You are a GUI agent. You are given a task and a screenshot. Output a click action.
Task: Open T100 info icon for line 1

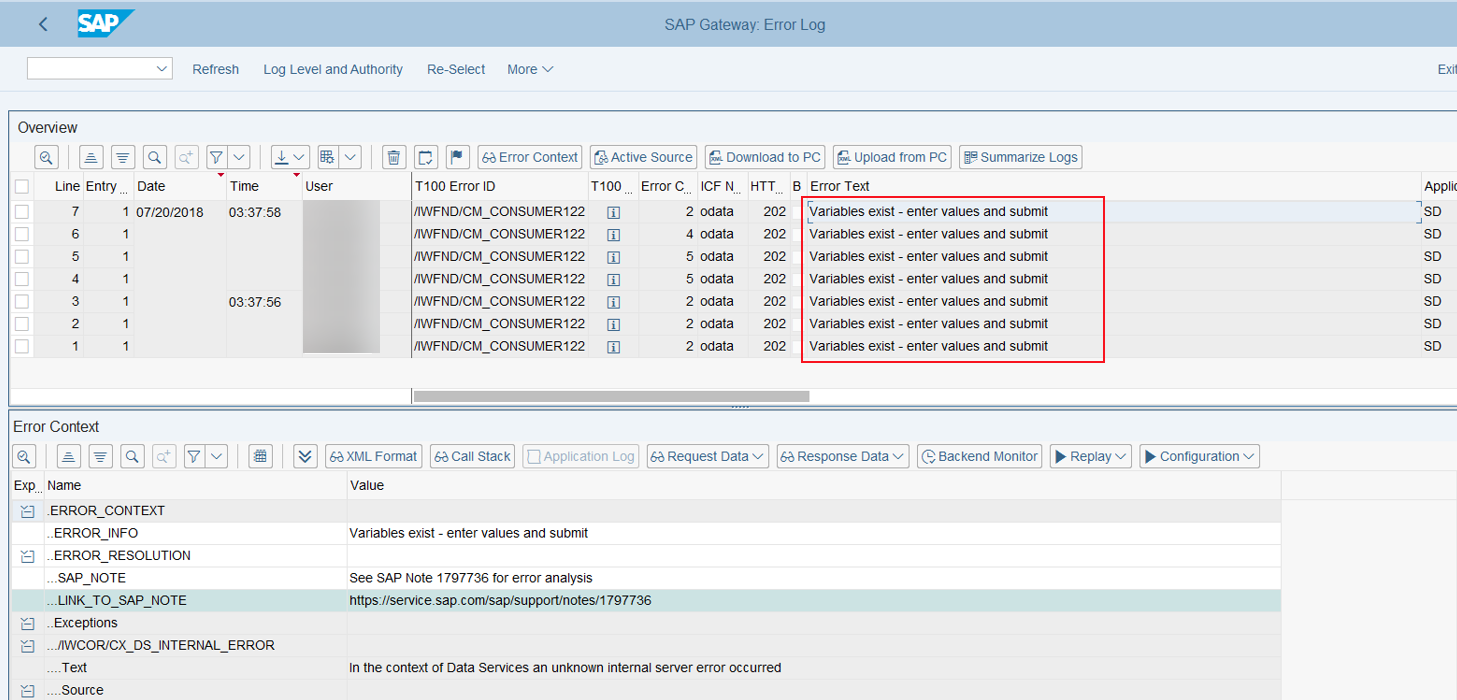tap(614, 346)
